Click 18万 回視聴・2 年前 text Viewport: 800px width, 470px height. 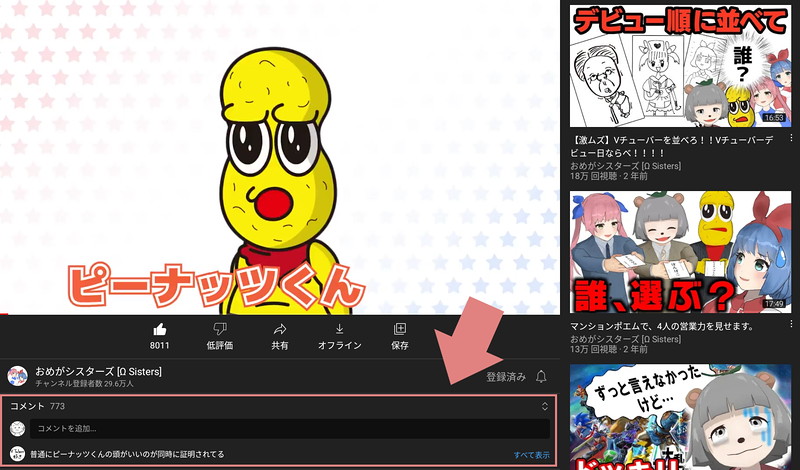point(609,176)
